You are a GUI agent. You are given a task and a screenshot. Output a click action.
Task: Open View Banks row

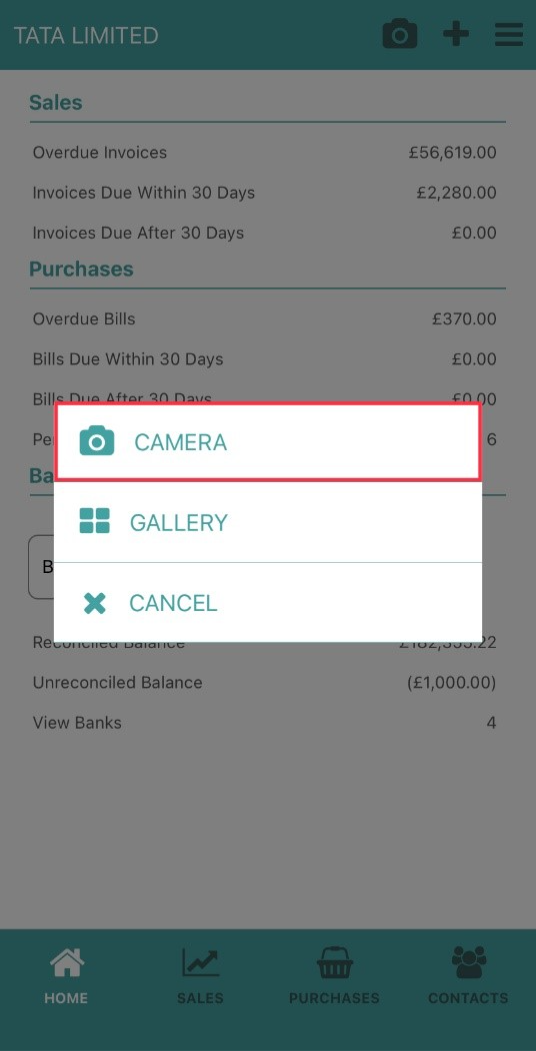tap(265, 723)
